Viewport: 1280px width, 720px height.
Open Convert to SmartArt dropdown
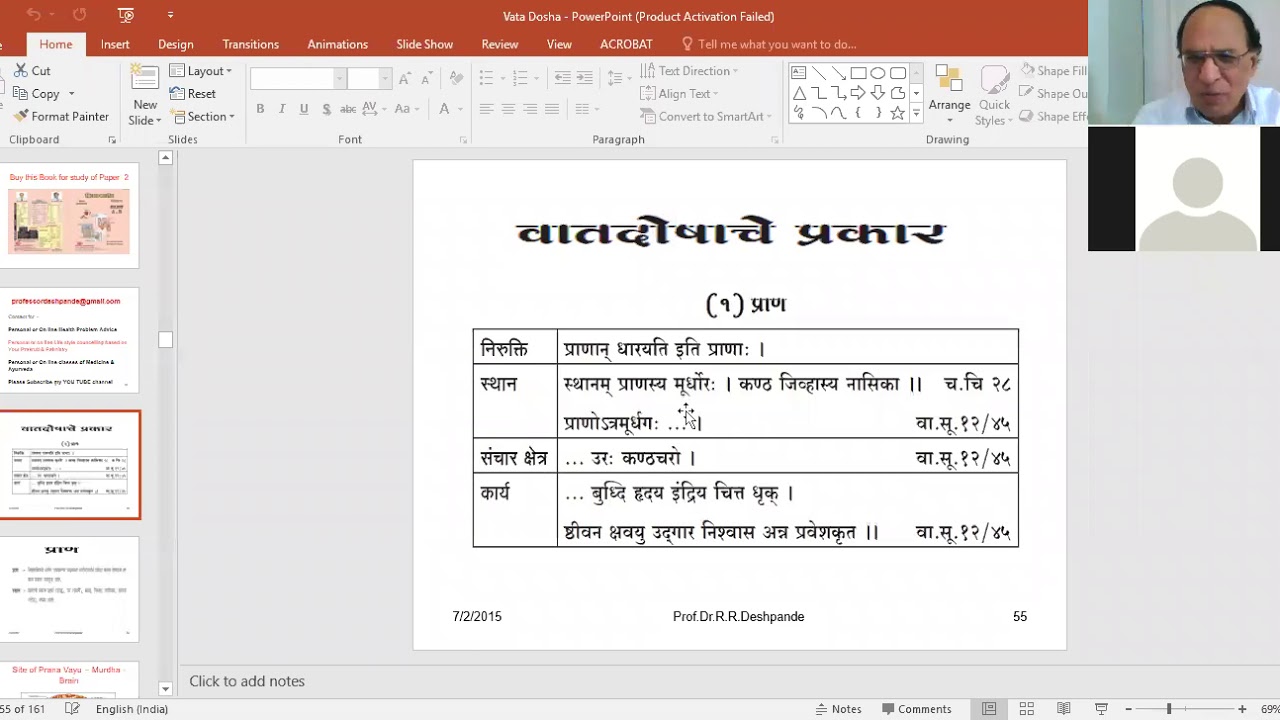click(x=706, y=116)
